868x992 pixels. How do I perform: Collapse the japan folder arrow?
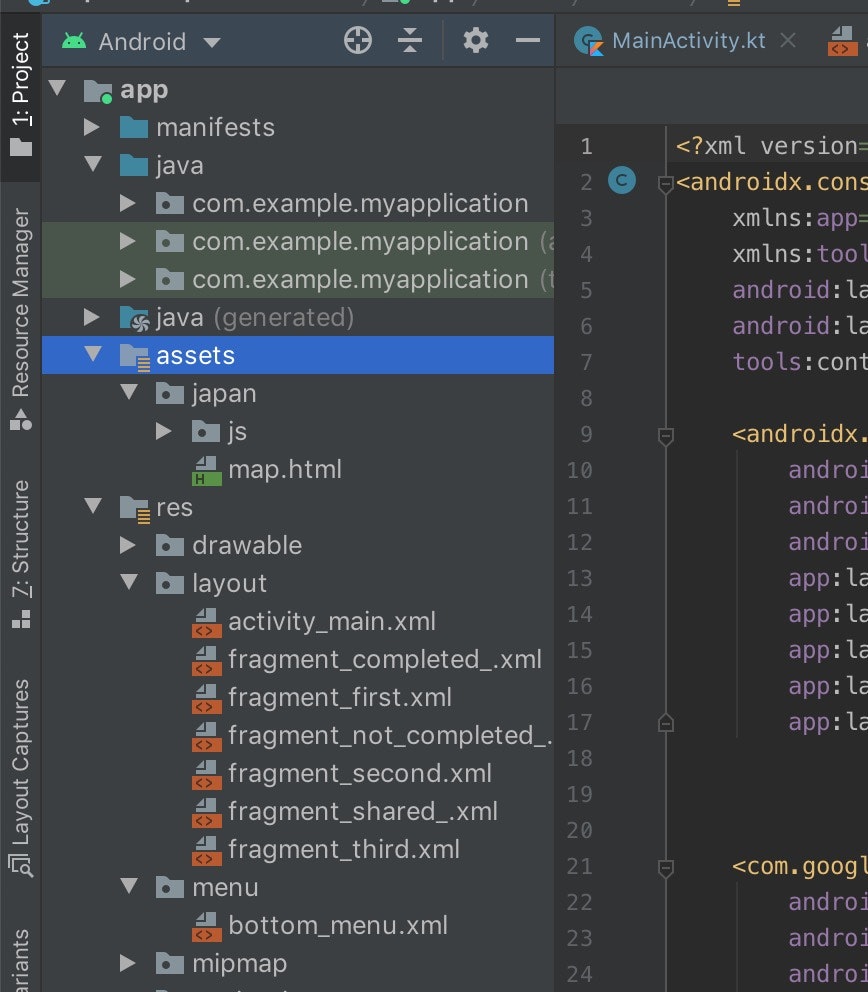click(x=129, y=392)
